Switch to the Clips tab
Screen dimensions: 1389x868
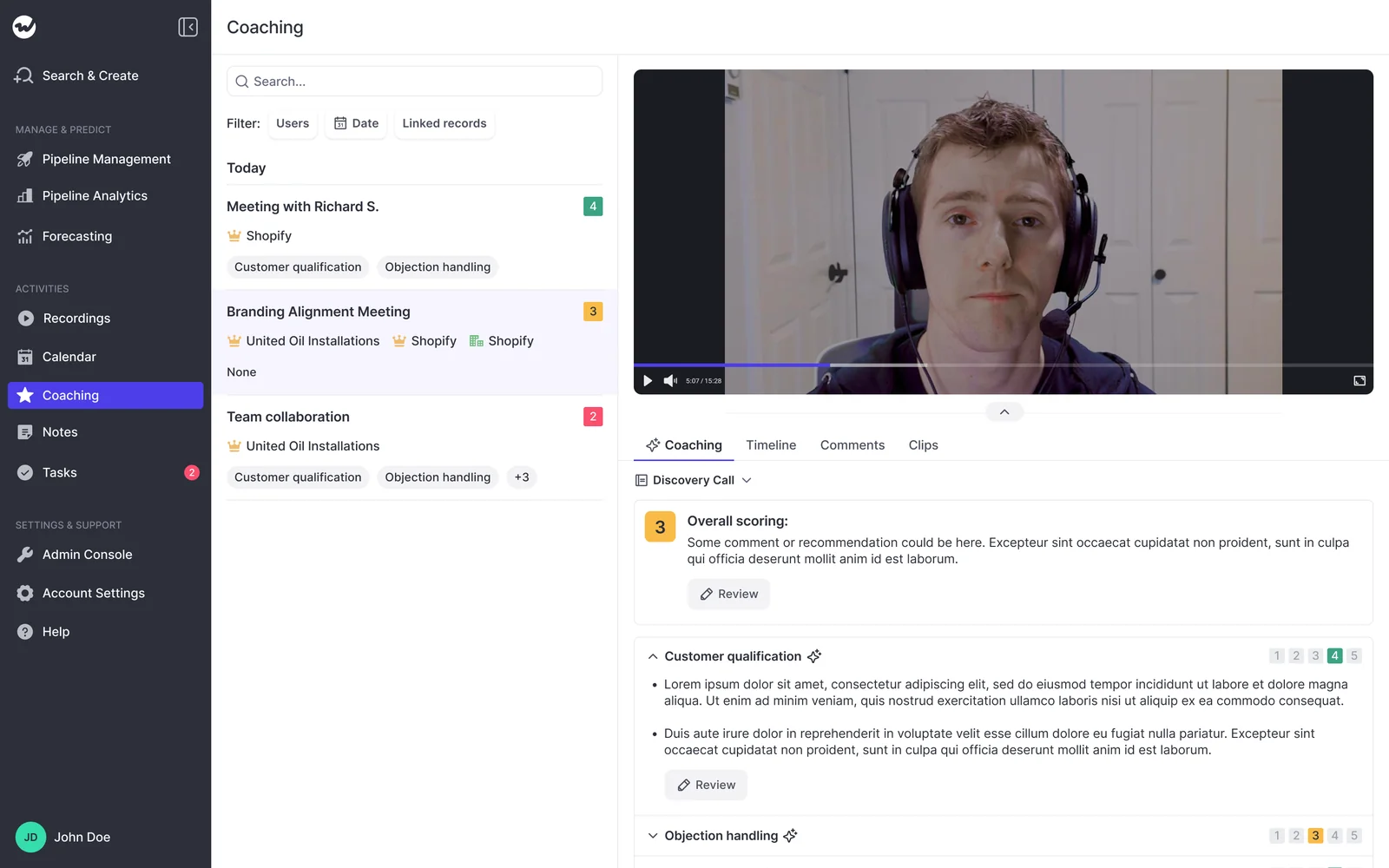click(x=924, y=445)
